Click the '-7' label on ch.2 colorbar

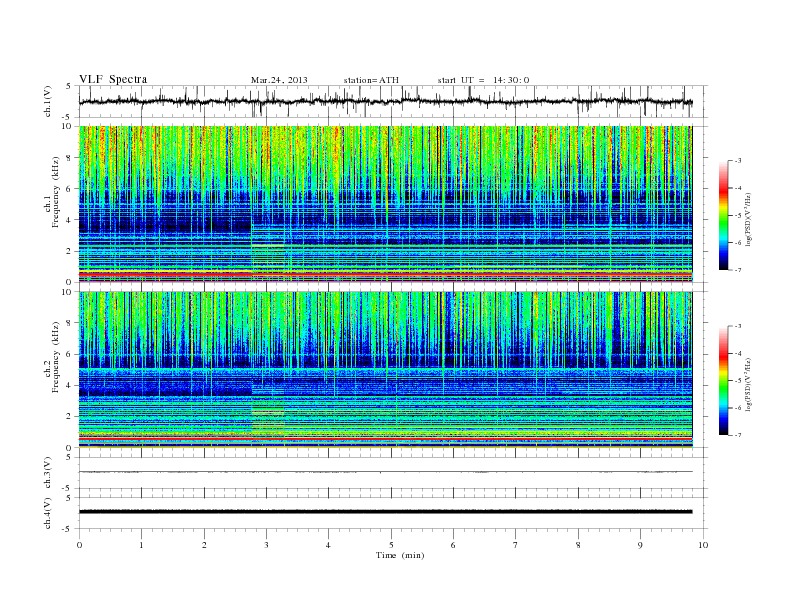pyautogui.click(x=738, y=435)
